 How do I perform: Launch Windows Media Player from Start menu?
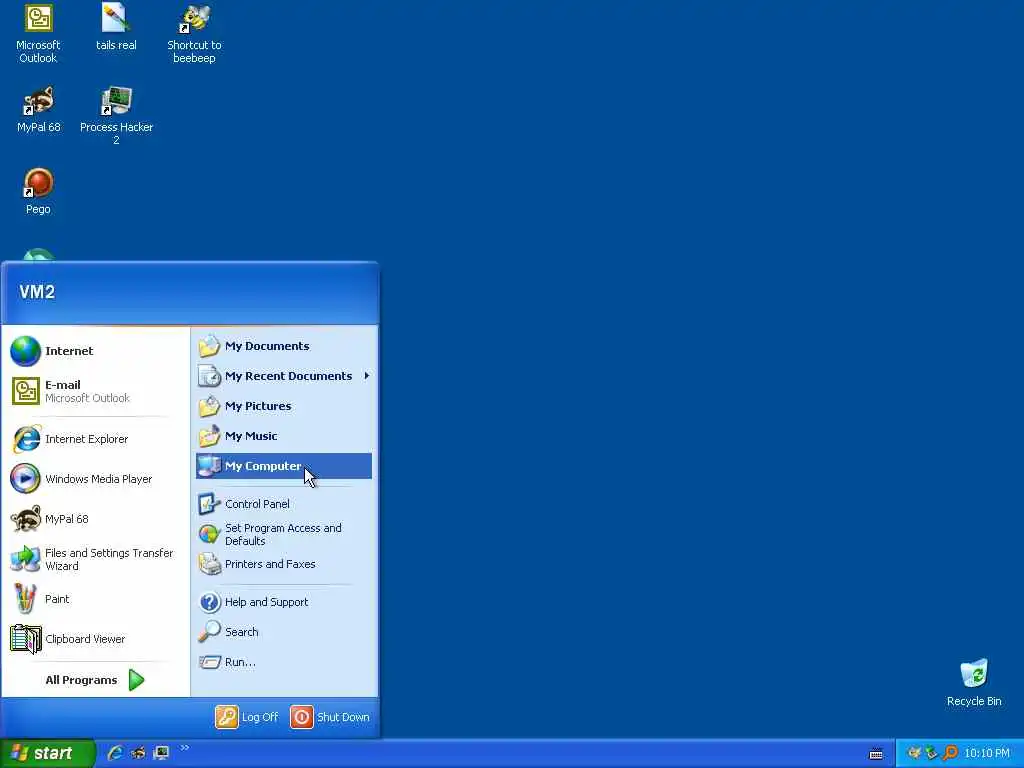(95, 479)
